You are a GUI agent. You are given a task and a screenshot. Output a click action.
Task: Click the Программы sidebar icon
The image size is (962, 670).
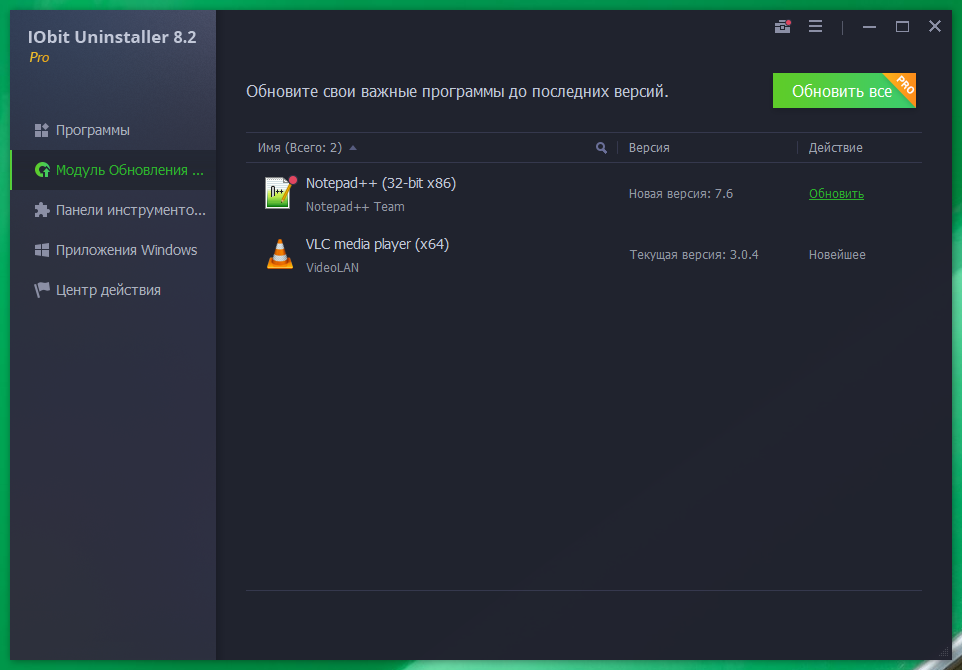coord(42,130)
